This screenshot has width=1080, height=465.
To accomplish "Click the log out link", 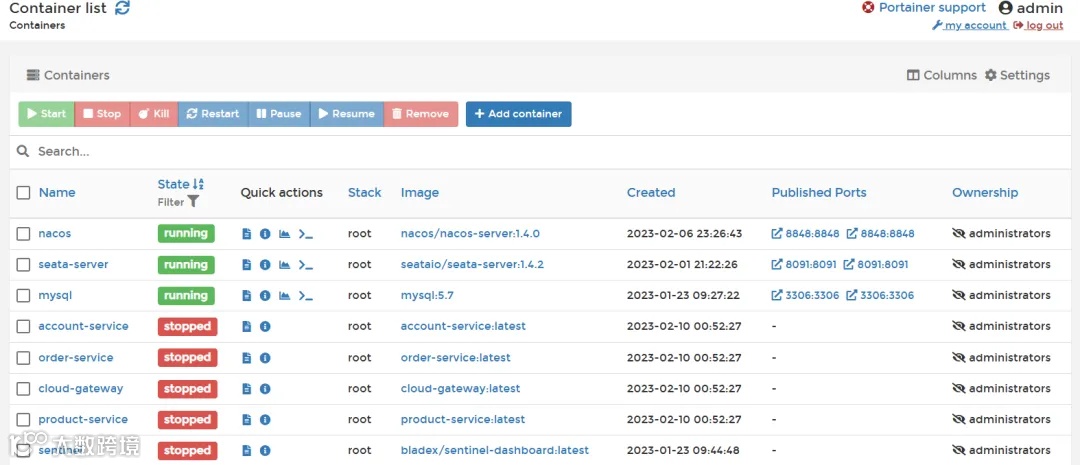I will [x=1039, y=25].
